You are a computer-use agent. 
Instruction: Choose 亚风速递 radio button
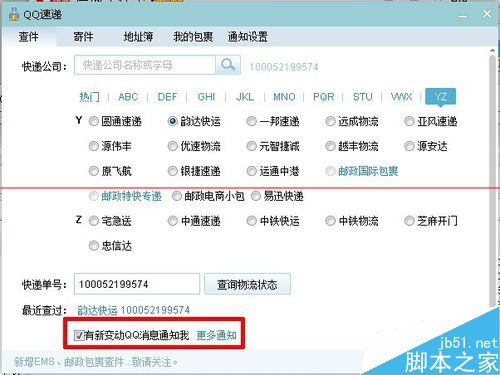coord(409,121)
